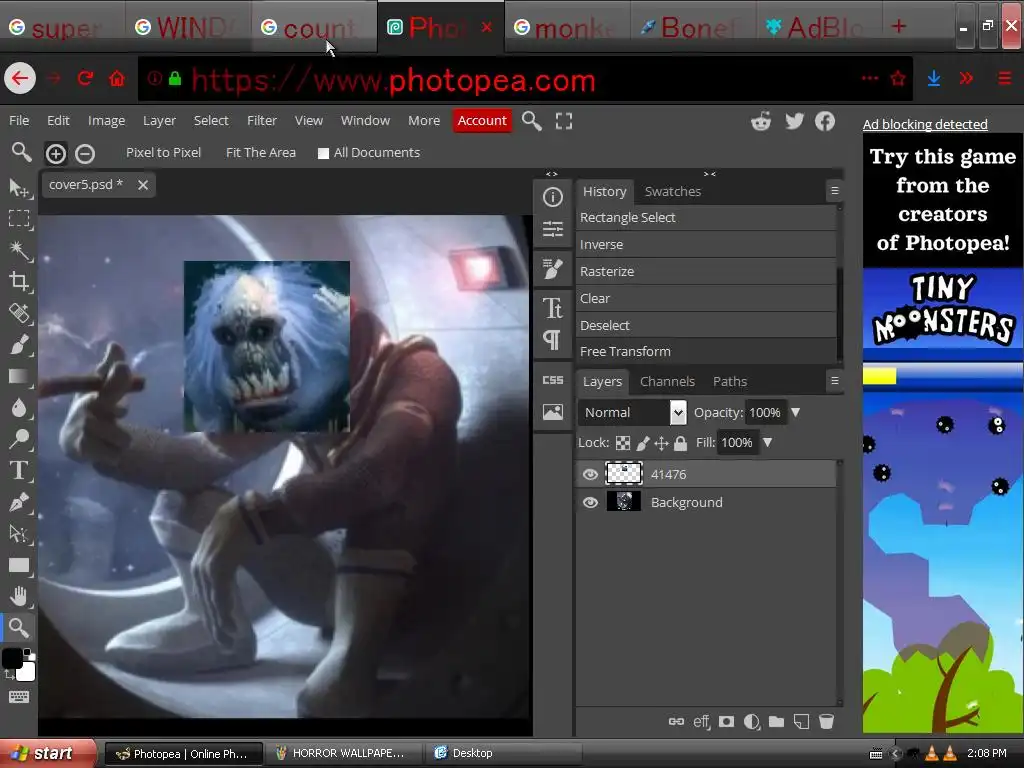
Task: Select the Spot Healing tool
Action: tap(19, 313)
